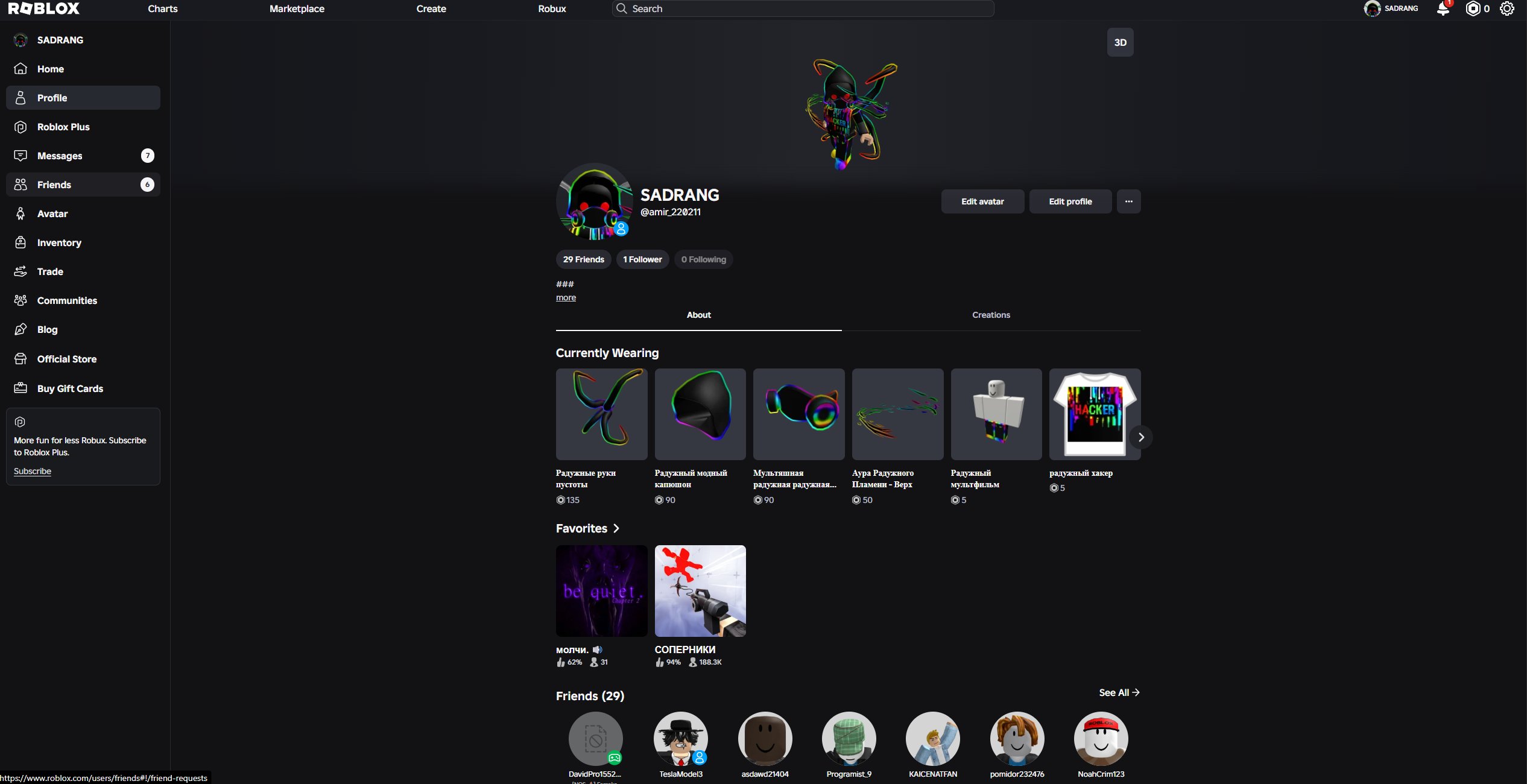
Task: Click See All friends link
Action: coord(1119,692)
